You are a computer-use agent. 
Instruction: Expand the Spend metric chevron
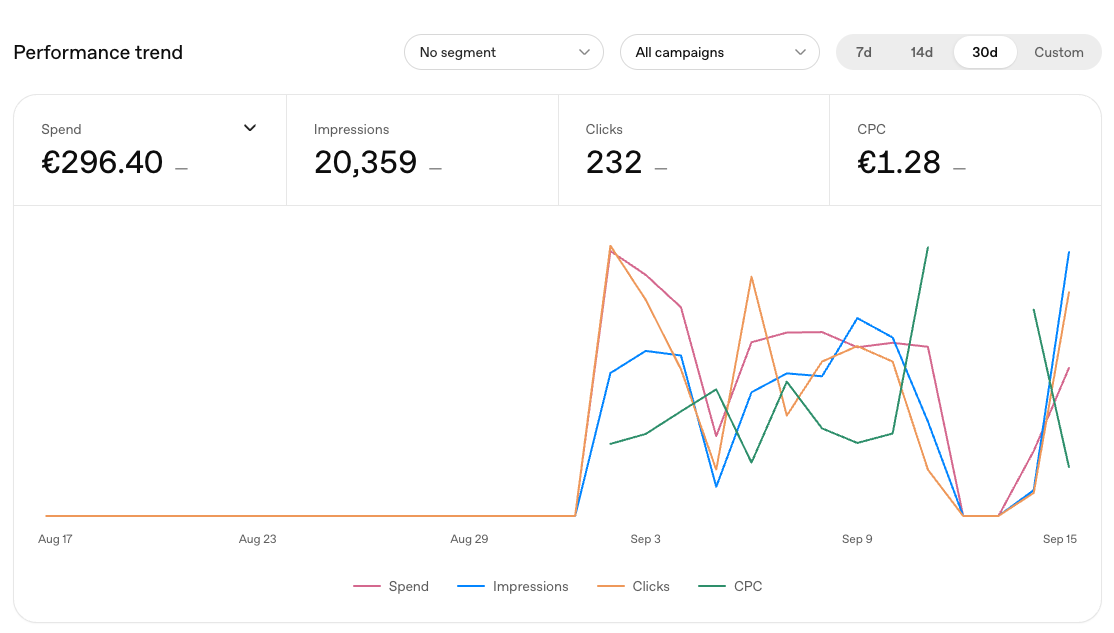pyautogui.click(x=250, y=128)
